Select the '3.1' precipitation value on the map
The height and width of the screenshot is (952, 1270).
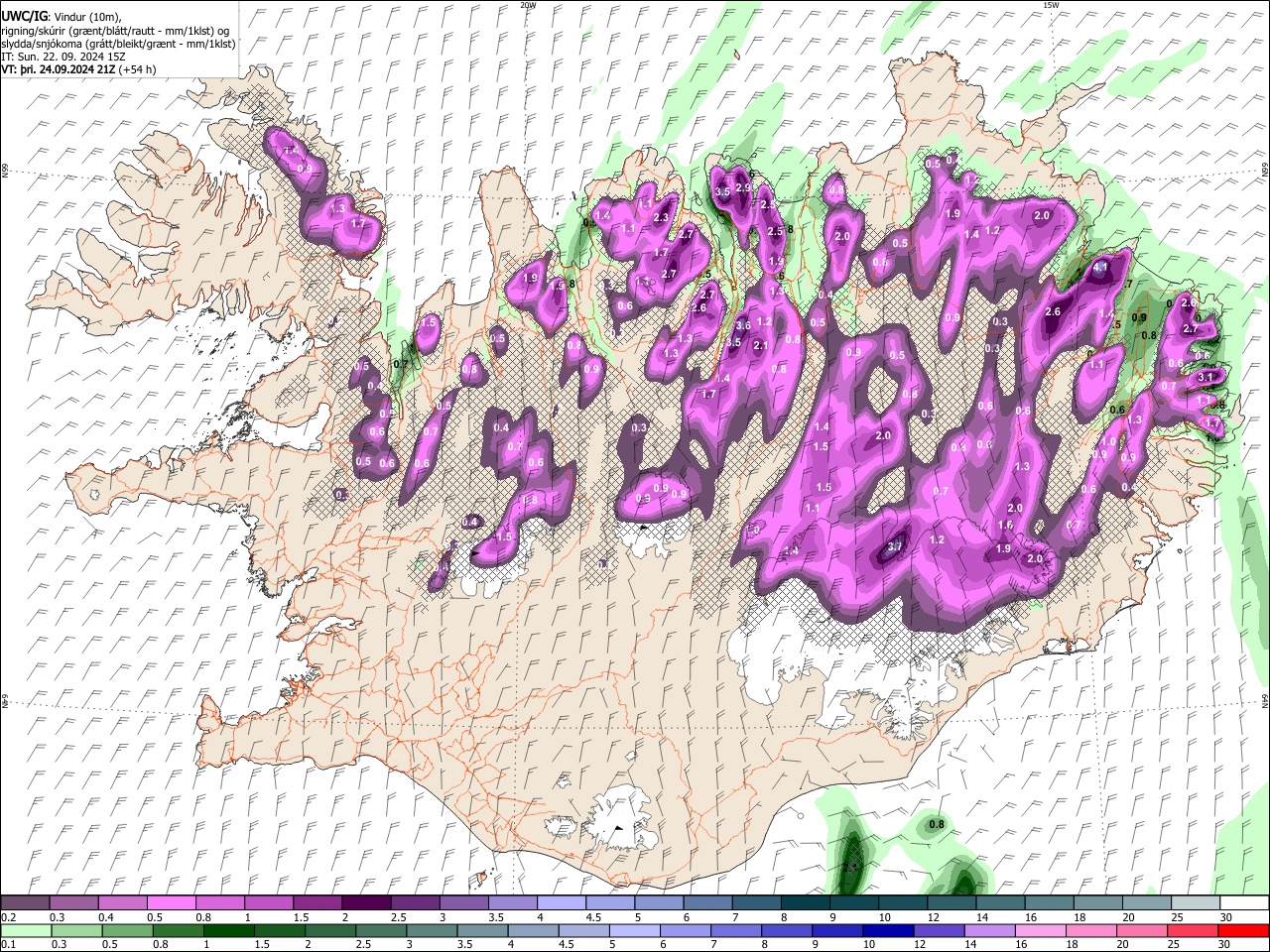point(1206,377)
